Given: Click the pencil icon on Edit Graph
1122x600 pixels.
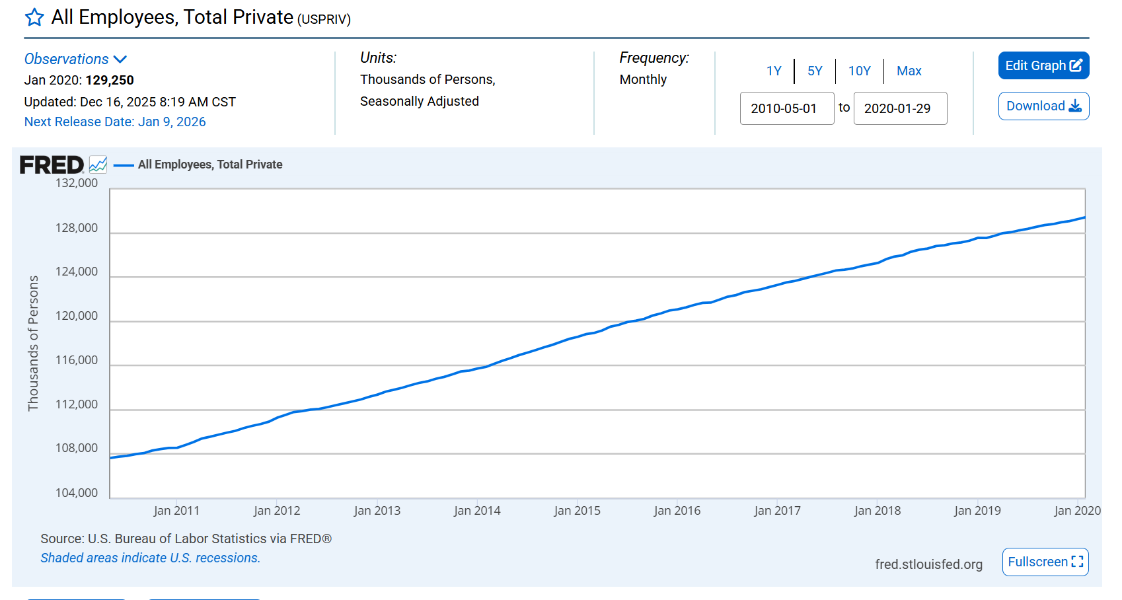Looking at the screenshot, I should (x=1076, y=66).
